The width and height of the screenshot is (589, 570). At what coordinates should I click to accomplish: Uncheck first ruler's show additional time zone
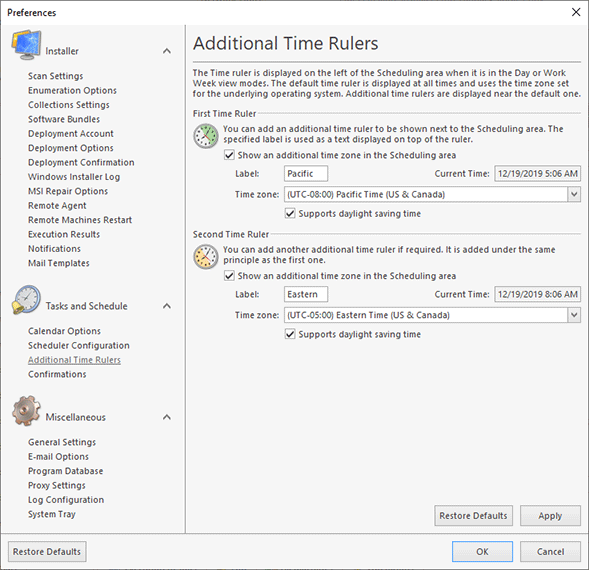click(x=229, y=155)
